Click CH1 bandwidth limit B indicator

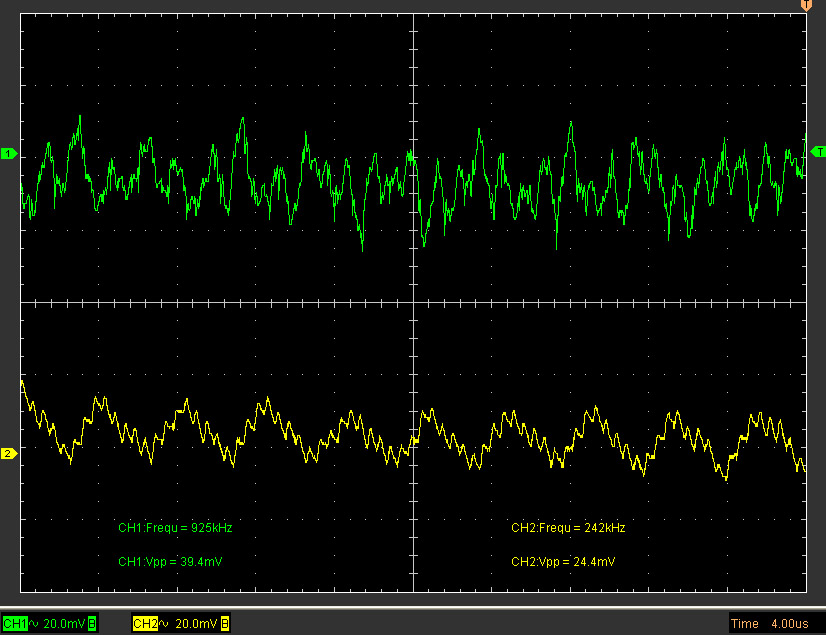click(x=92, y=624)
